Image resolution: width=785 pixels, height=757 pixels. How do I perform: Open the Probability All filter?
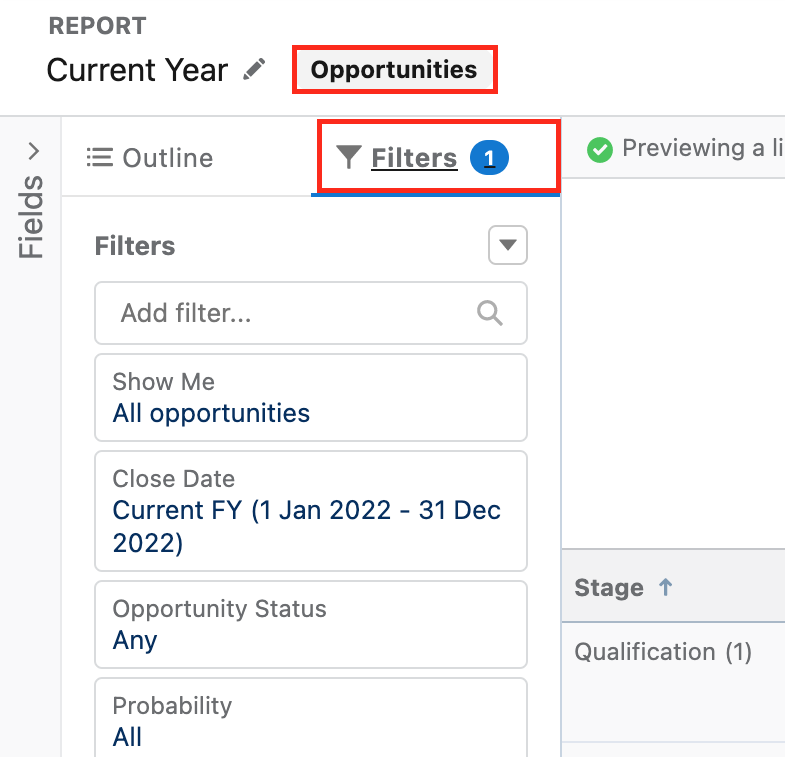pos(311,718)
